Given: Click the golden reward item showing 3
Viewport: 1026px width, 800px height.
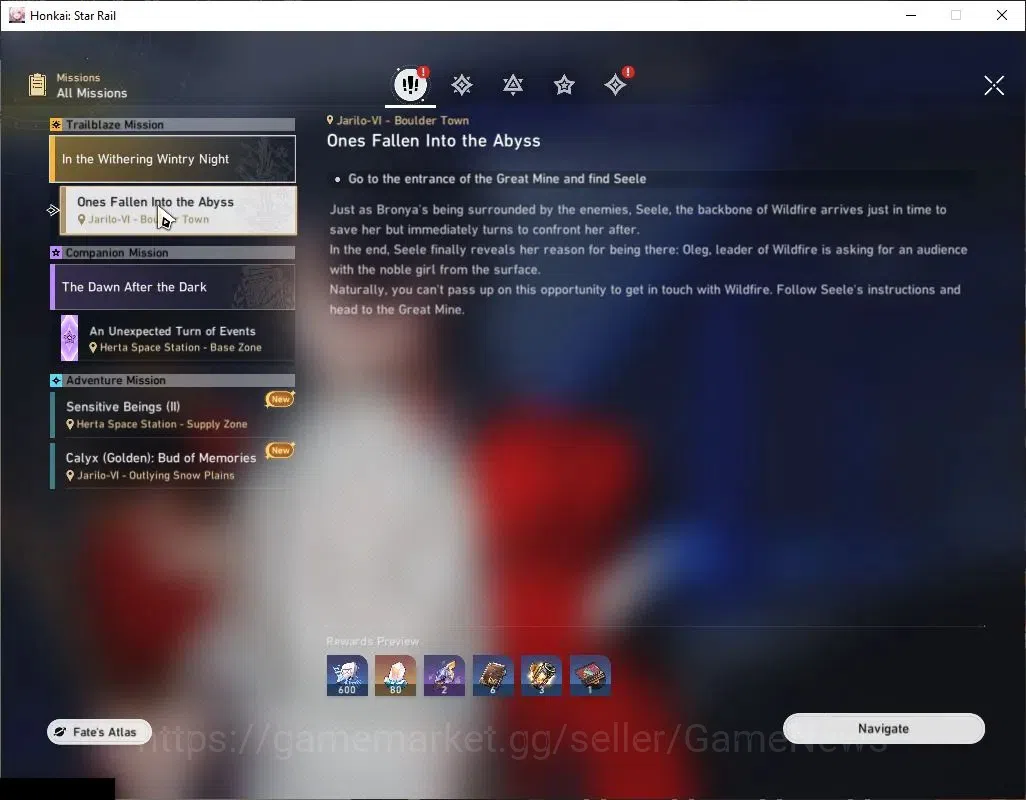Looking at the screenshot, I should [541, 676].
